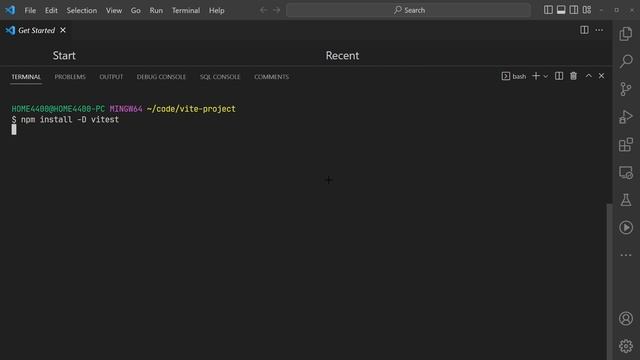
Task: Open the Terminal menu
Action: click(x=186, y=10)
